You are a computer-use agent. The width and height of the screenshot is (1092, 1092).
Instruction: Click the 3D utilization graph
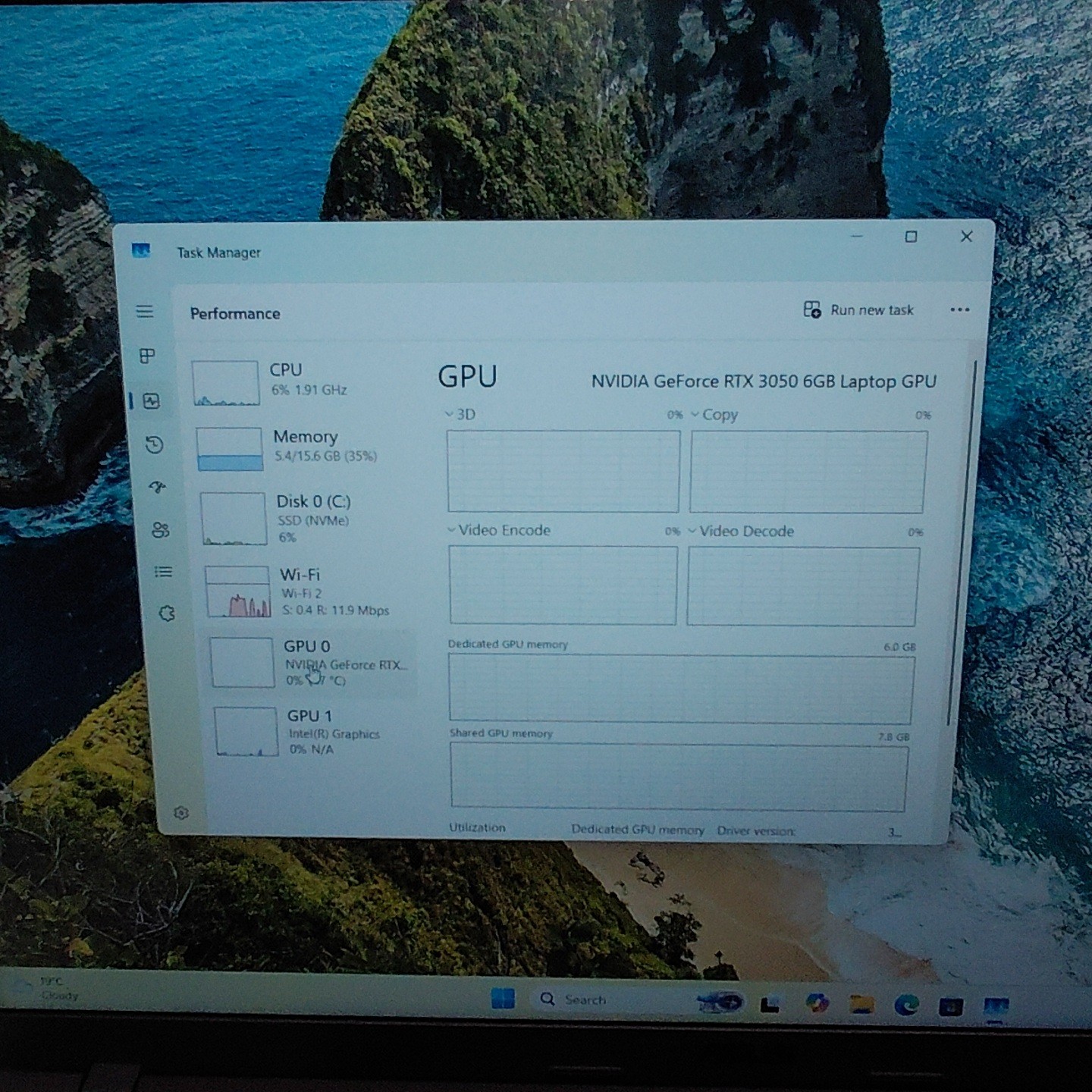[x=563, y=471]
